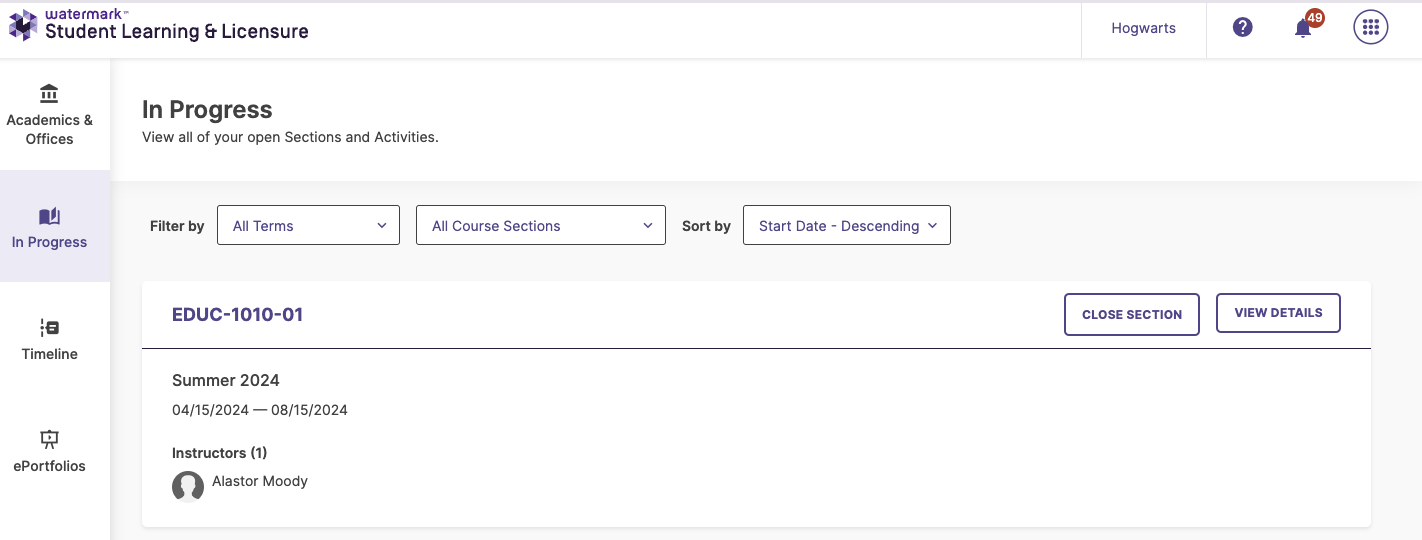The width and height of the screenshot is (1422, 540).
Task: Click Alastor Moody's avatar icon
Action: pyautogui.click(x=188, y=486)
